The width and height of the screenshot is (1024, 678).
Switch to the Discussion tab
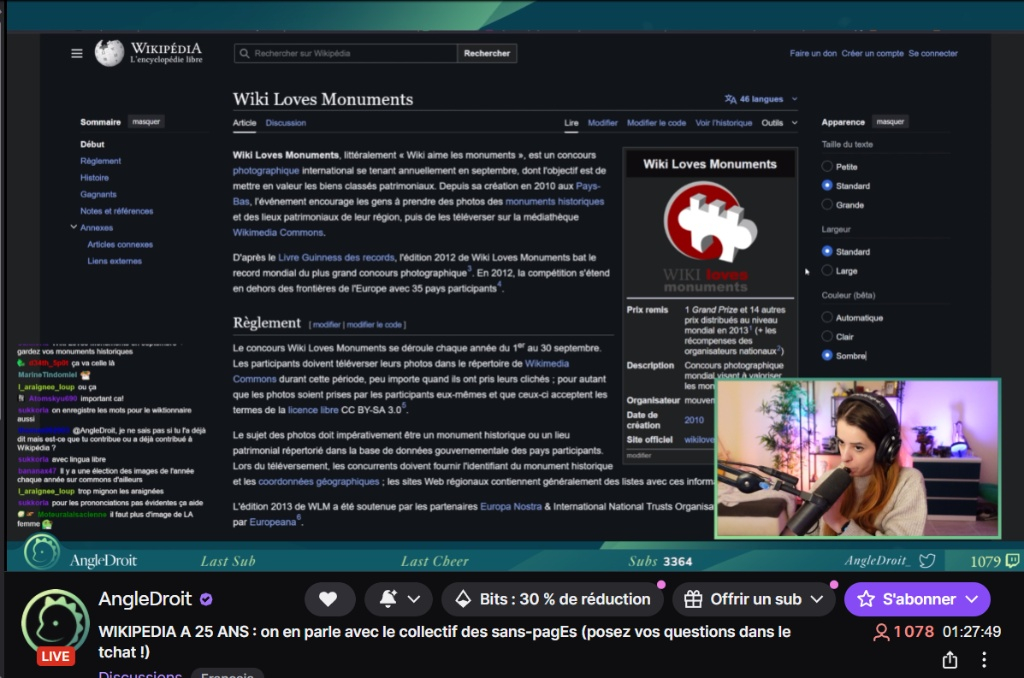pos(286,123)
